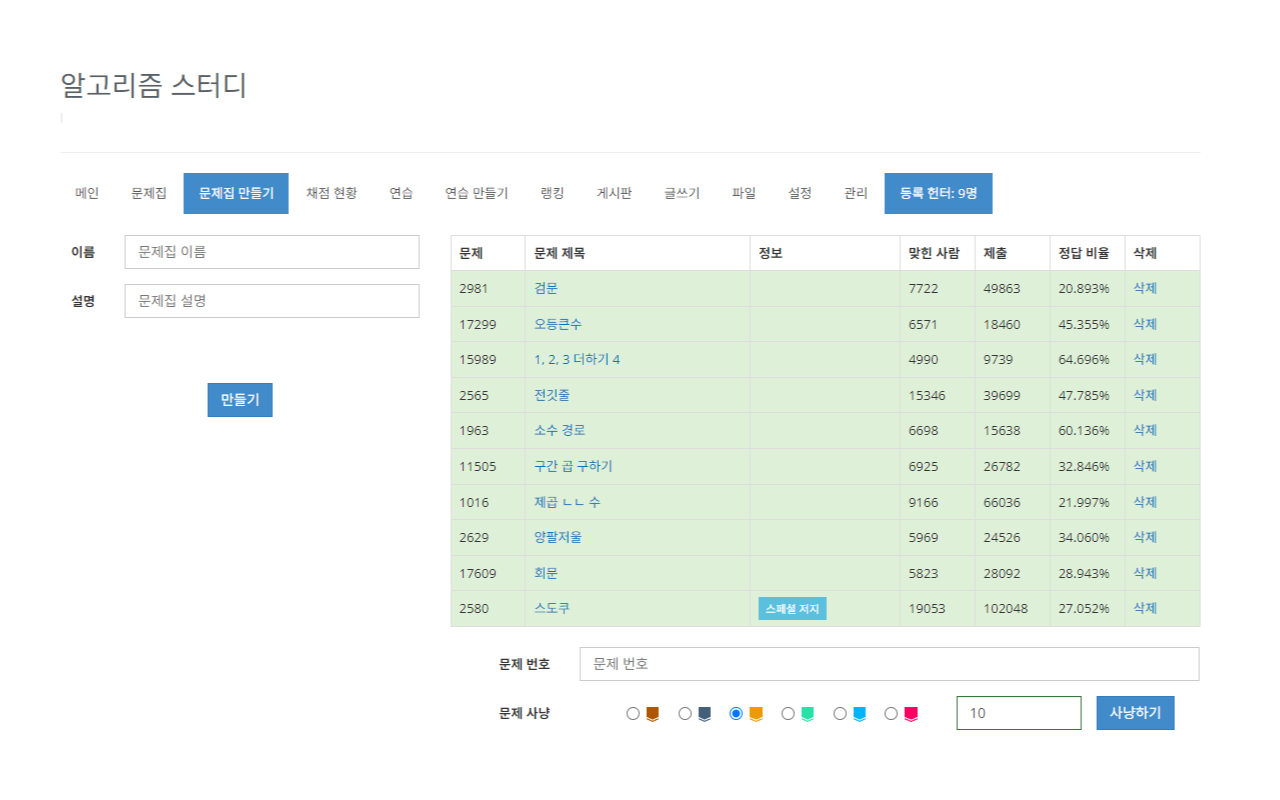The image size is (1280, 800).
Task: Delete problem 17609 via 삭제 link
Action: [x=1145, y=573]
